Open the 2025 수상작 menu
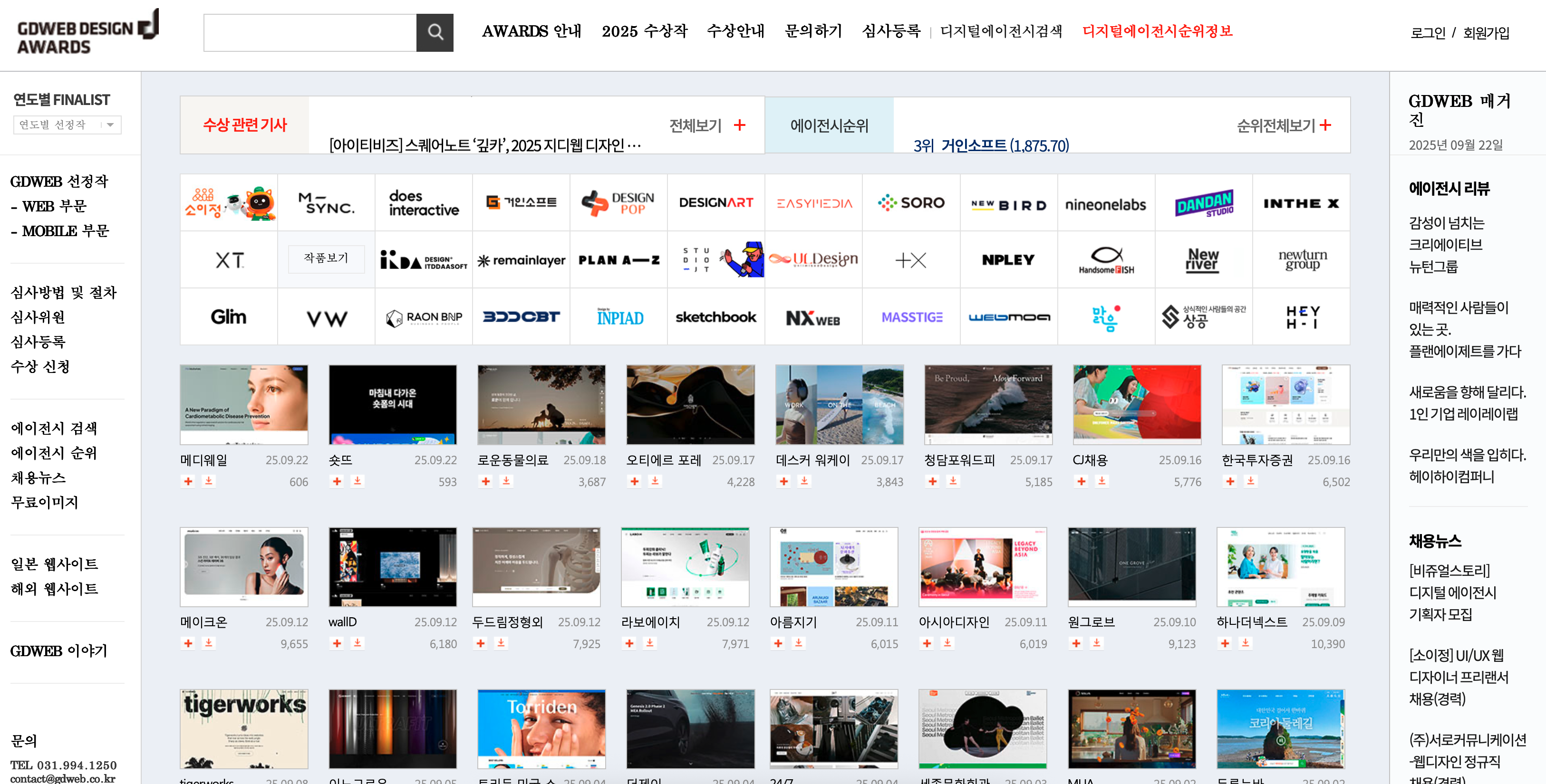 (644, 31)
